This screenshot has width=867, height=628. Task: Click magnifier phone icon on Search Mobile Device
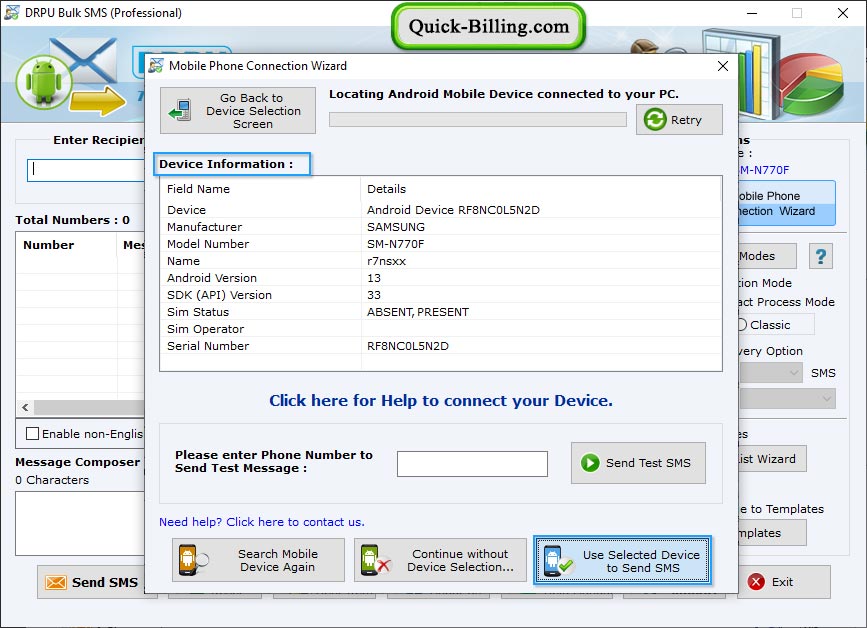pos(193,560)
